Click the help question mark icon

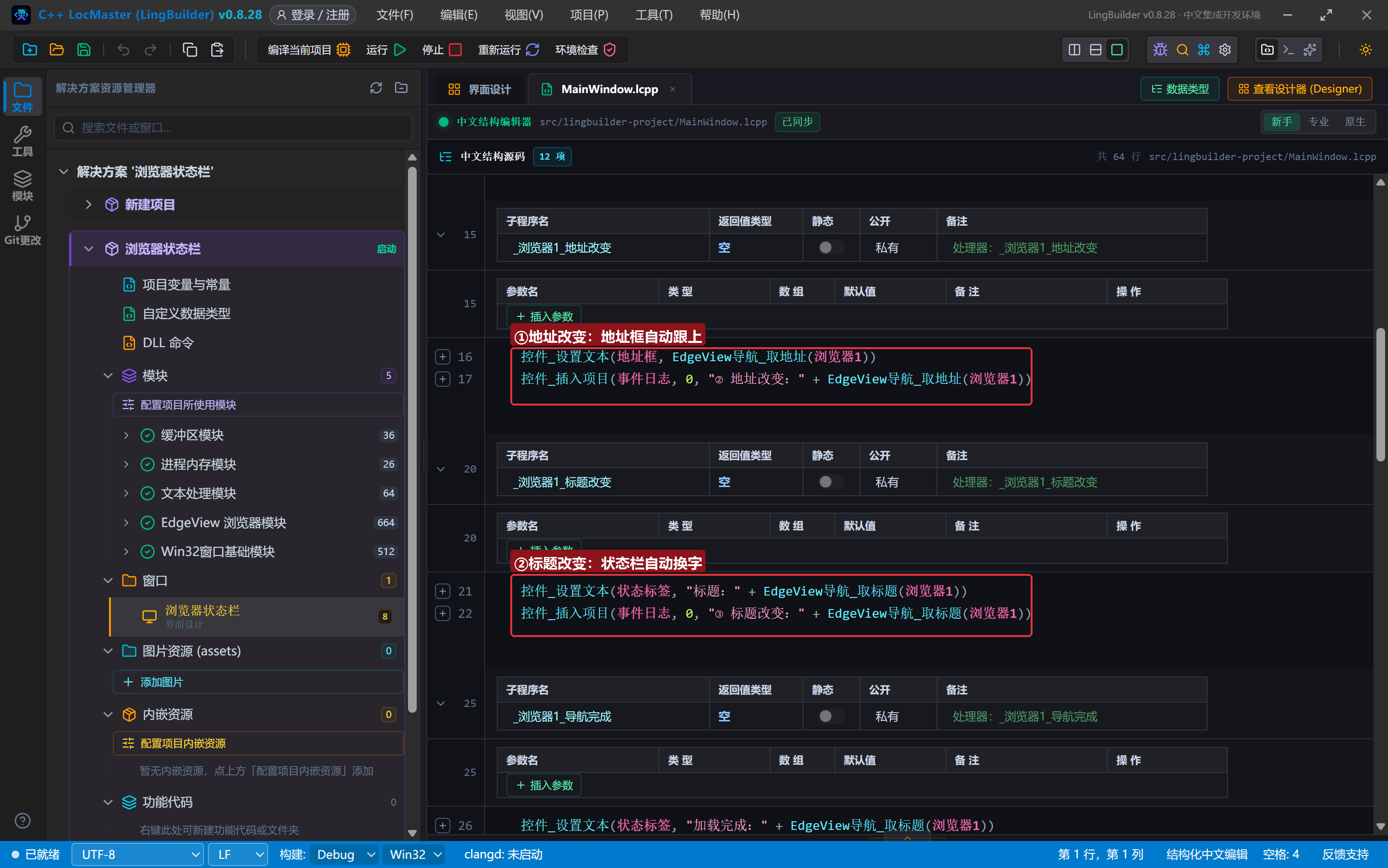pos(22,821)
